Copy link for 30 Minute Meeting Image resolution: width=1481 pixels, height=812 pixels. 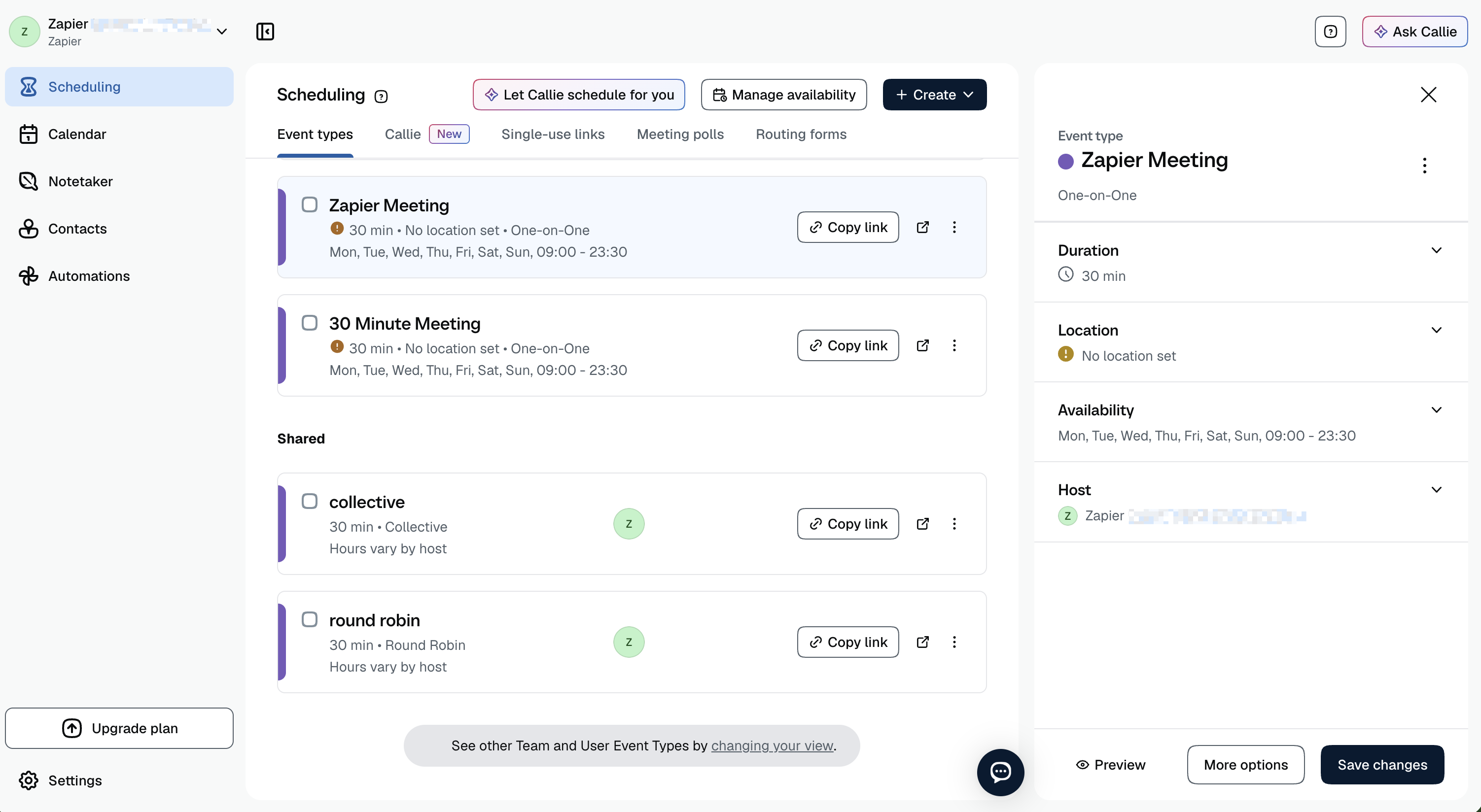click(847, 346)
